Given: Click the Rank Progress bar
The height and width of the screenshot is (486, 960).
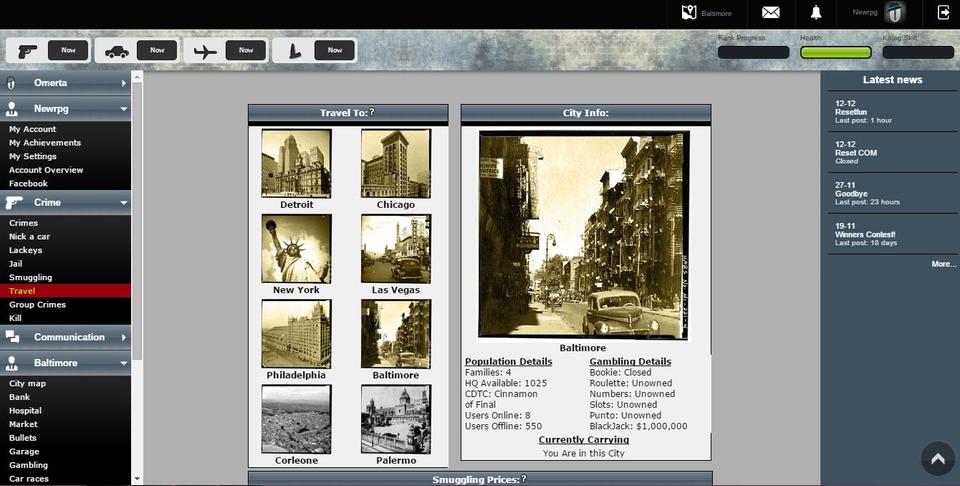Looking at the screenshot, I should pyautogui.click(x=753, y=53).
